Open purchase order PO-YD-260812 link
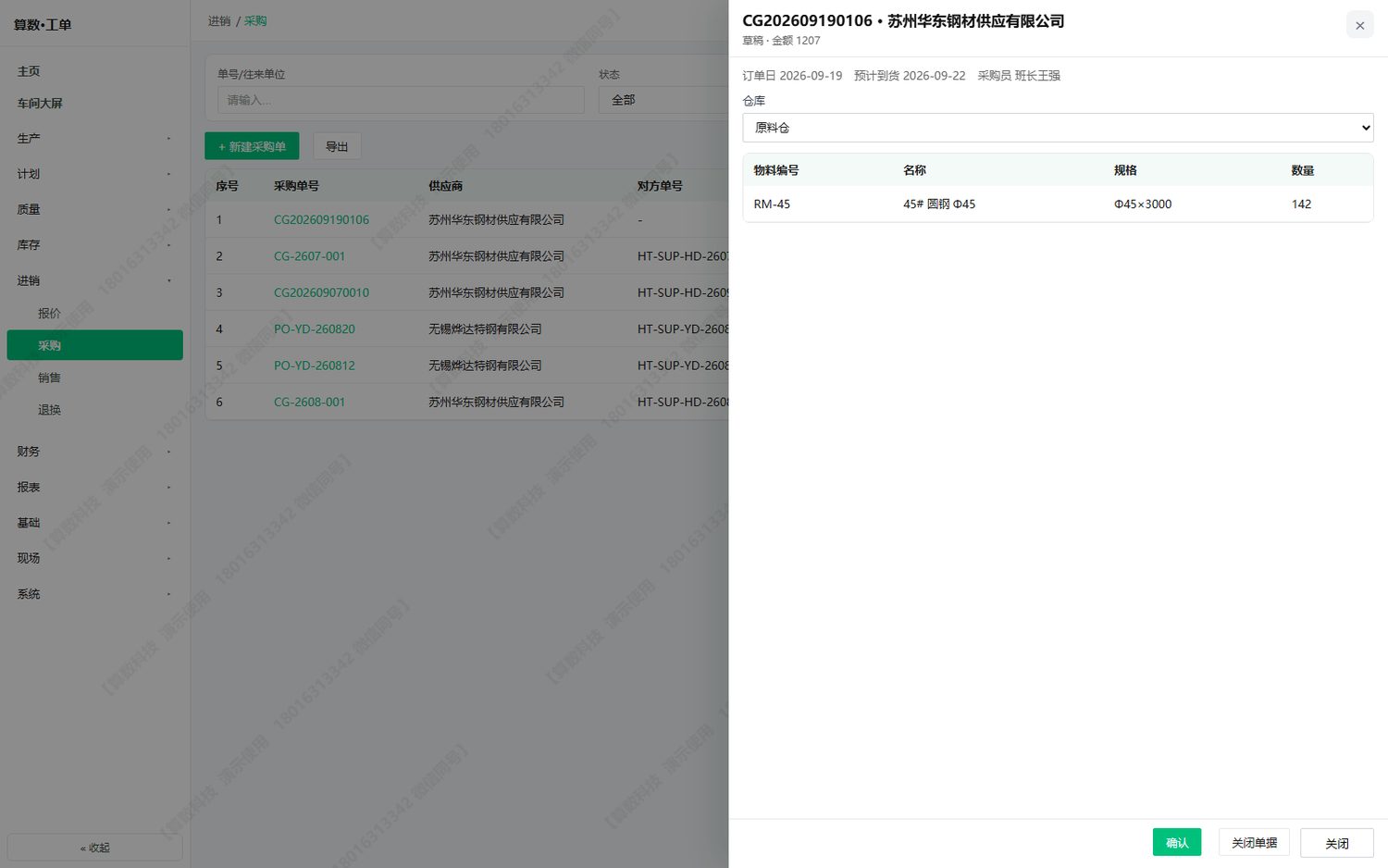1388x868 pixels. pos(314,366)
